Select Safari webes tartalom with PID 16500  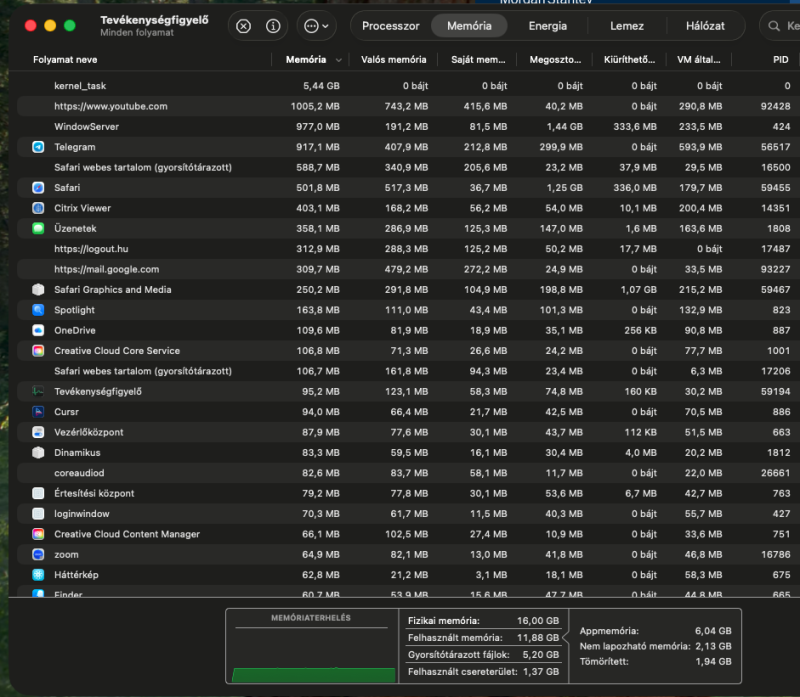click(408, 167)
